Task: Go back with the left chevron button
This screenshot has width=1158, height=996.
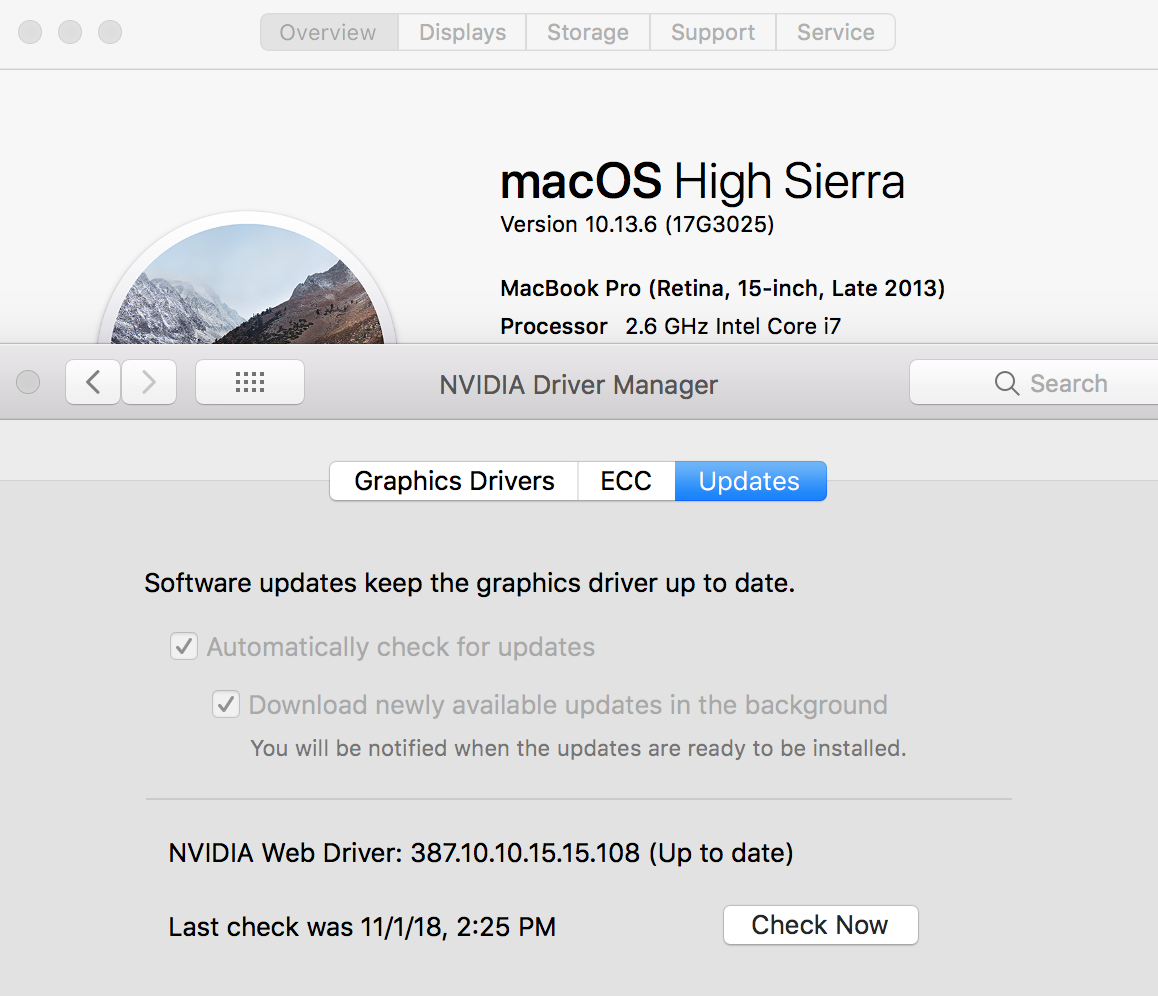Action: pyautogui.click(x=93, y=382)
